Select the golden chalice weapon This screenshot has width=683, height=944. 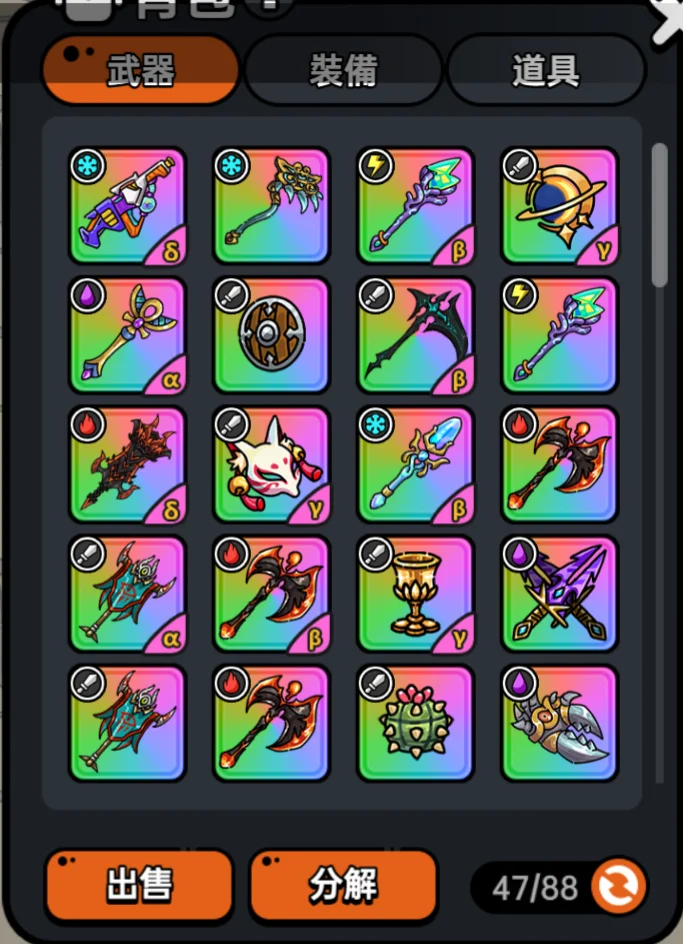click(416, 594)
